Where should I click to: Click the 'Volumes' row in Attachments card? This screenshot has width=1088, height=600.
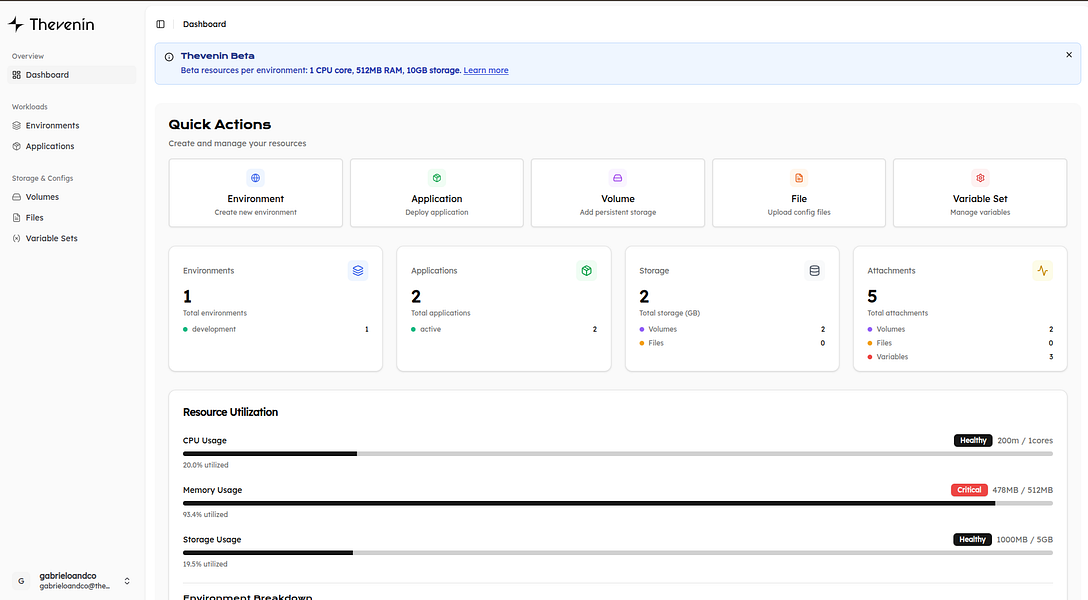point(960,329)
